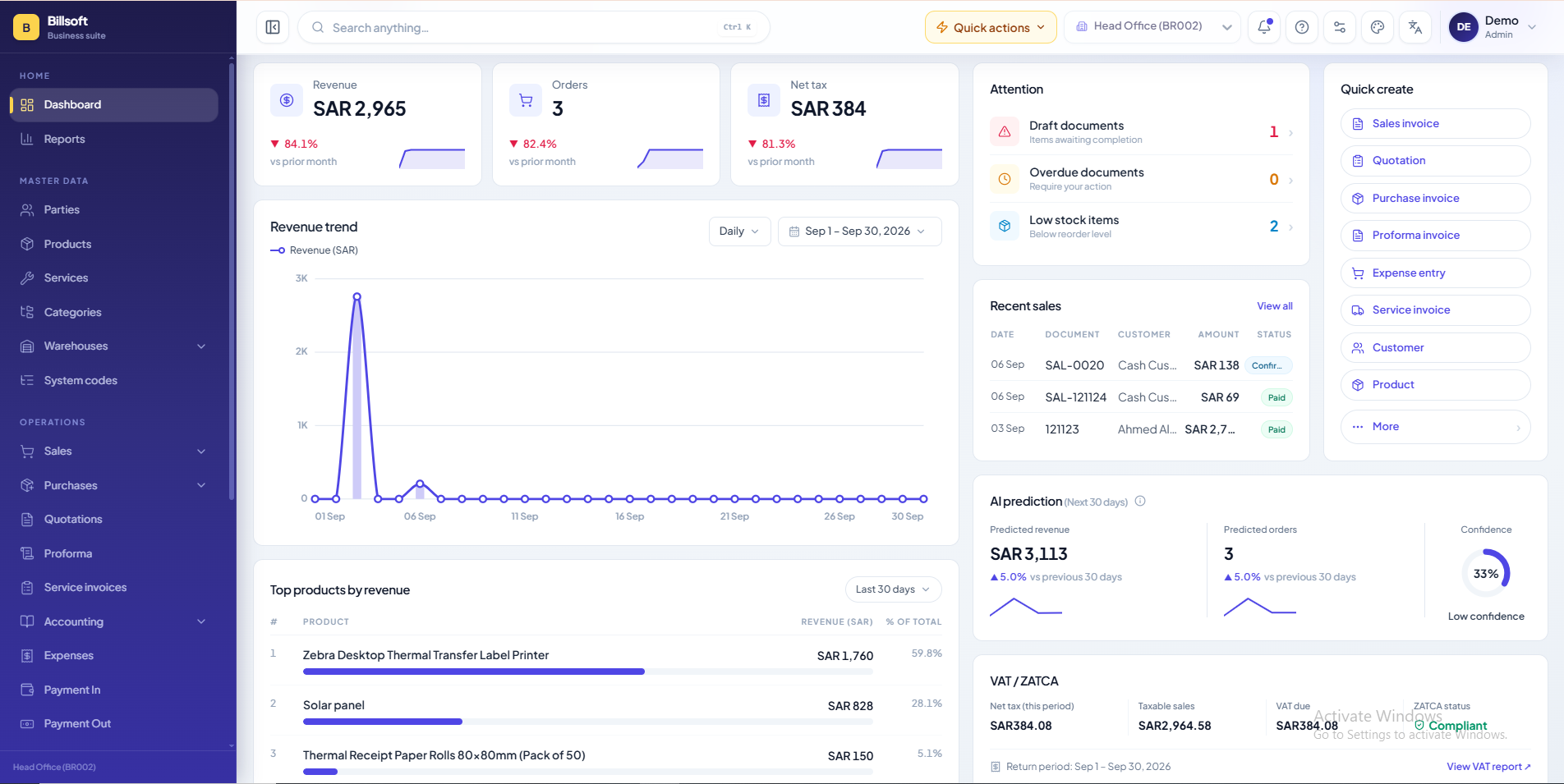Click the Revenue card dollar icon
The height and width of the screenshot is (784, 1564).
(287, 100)
